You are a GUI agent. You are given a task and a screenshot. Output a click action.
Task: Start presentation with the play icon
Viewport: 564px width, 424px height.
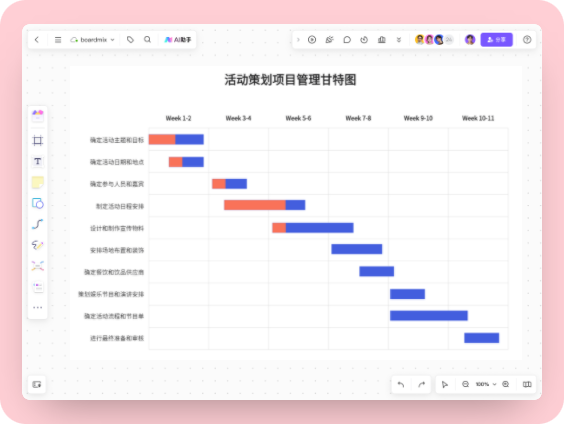coord(312,40)
